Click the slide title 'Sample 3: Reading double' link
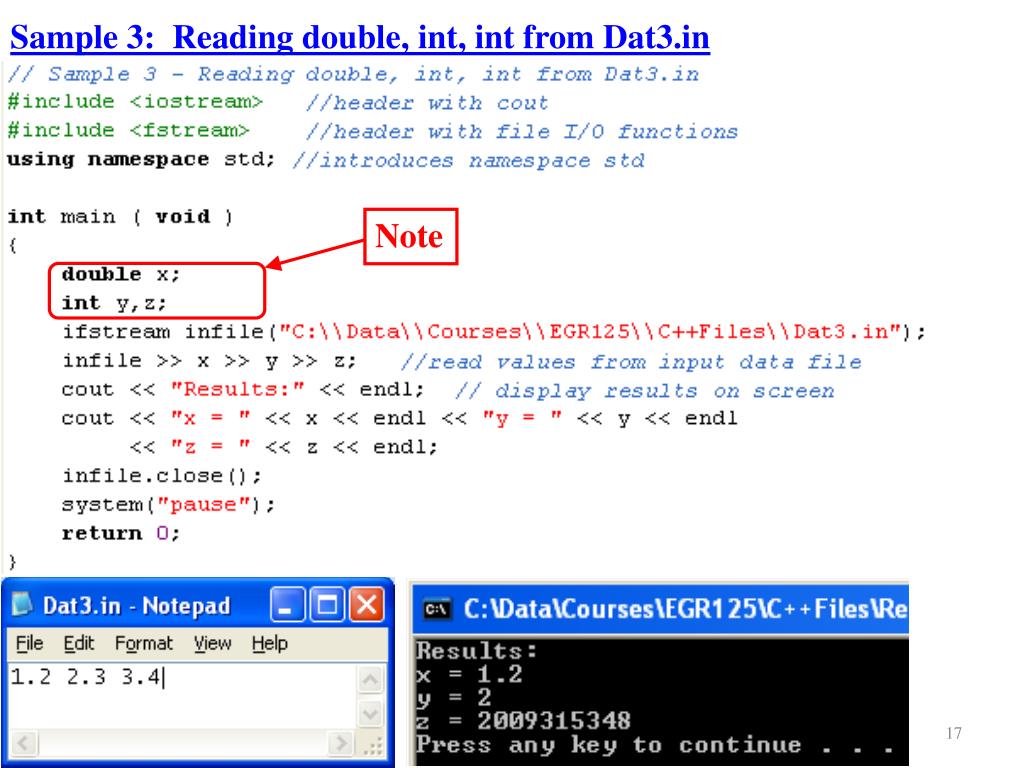The height and width of the screenshot is (768, 1024). 360,37
